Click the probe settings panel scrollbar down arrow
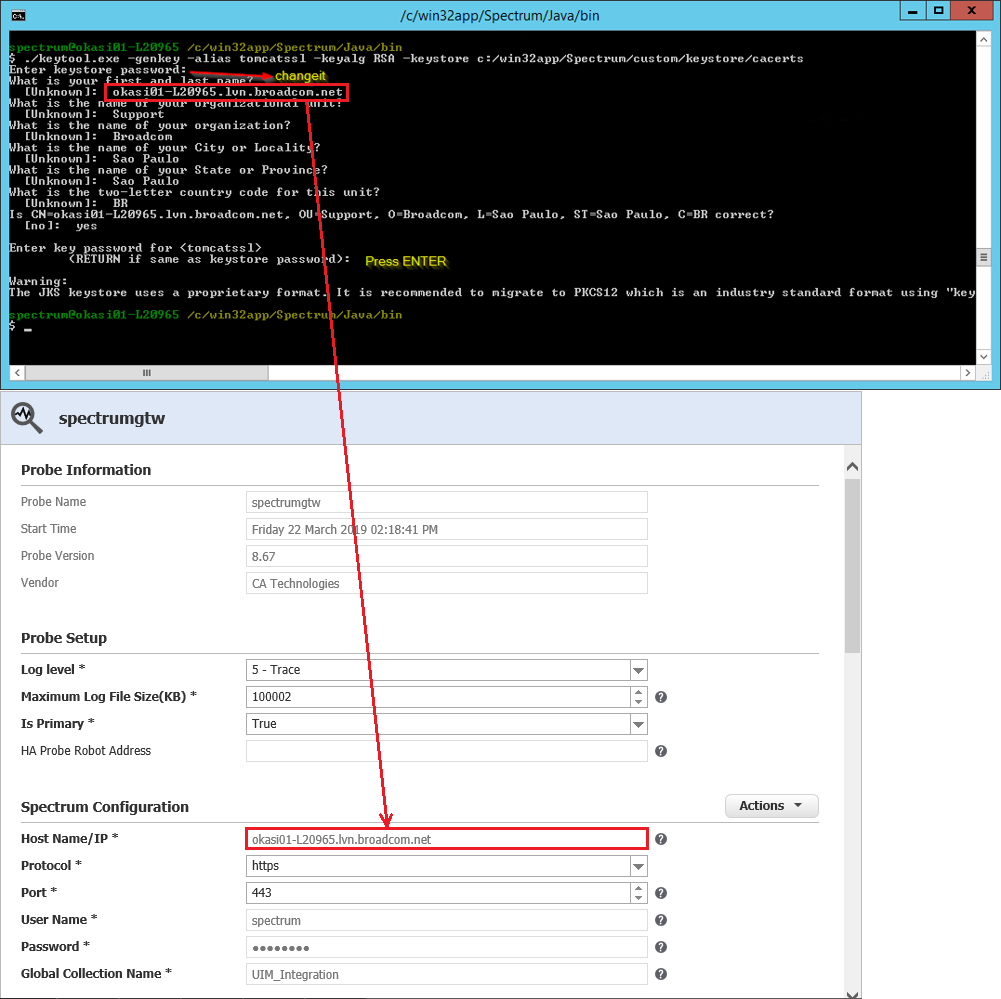 pyautogui.click(x=853, y=991)
